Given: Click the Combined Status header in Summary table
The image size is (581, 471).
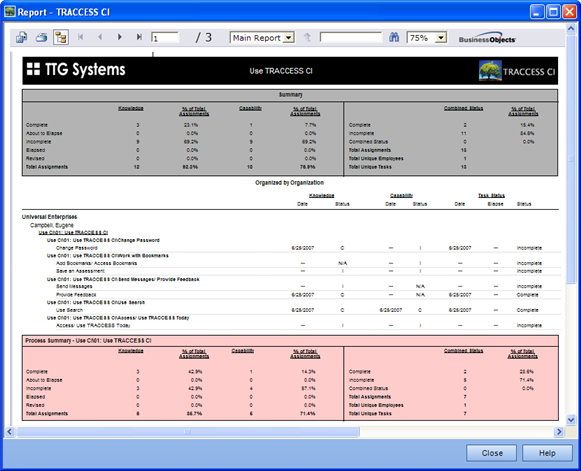Looking at the screenshot, I should (x=464, y=108).
